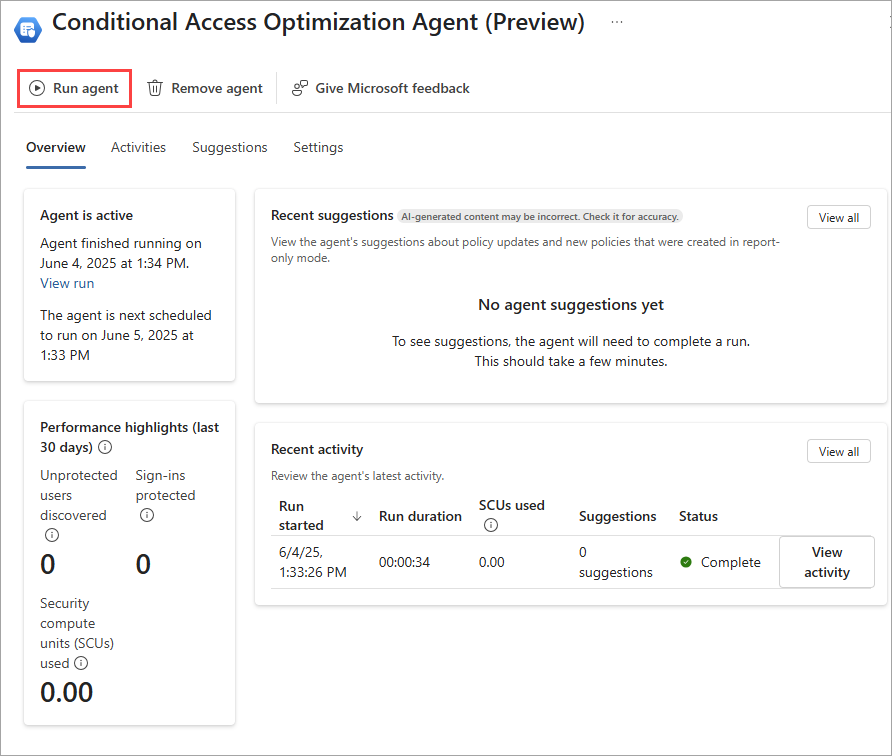Click the View activity button

pyautogui.click(x=827, y=562)
